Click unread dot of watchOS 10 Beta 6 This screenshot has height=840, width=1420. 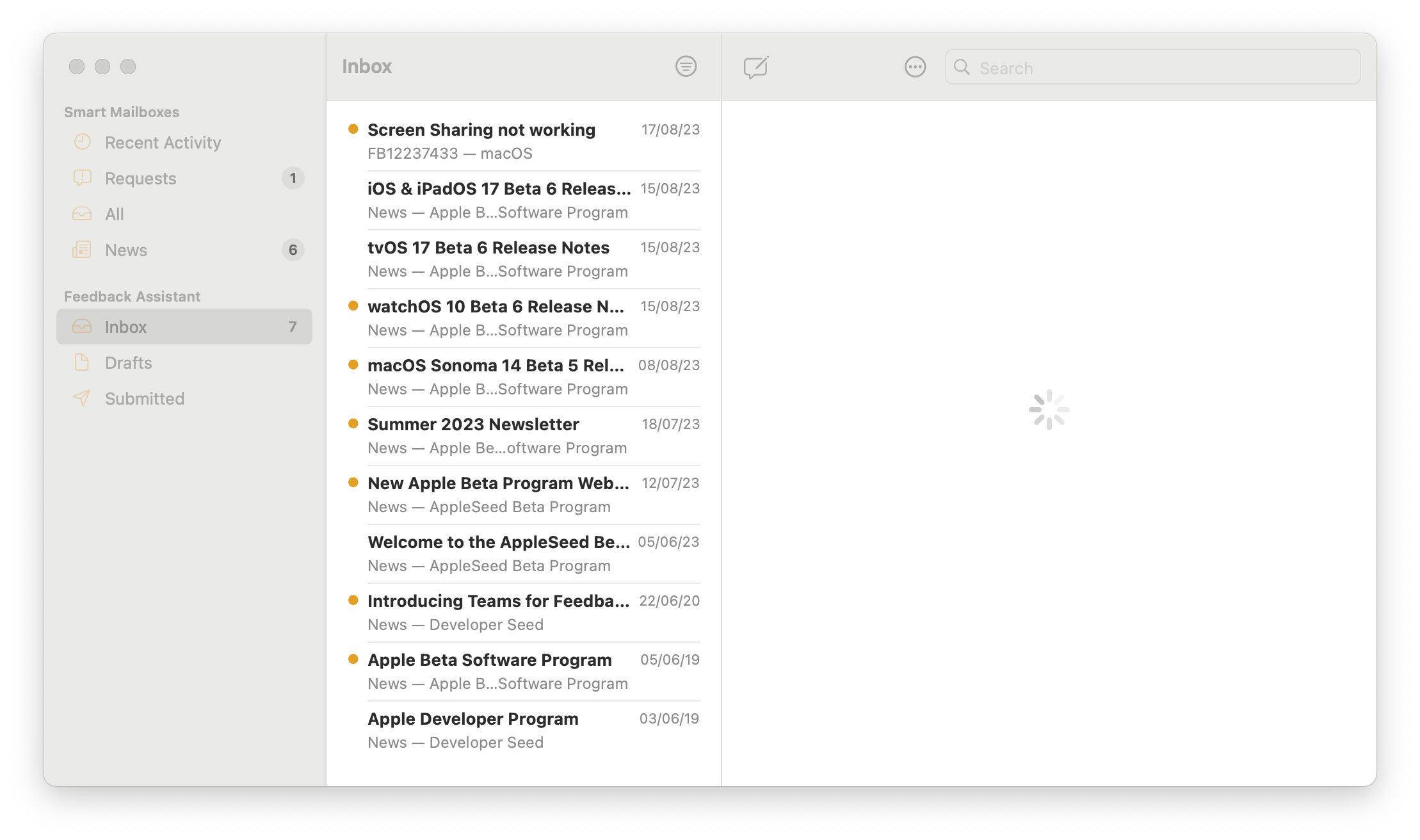[353, 306]
